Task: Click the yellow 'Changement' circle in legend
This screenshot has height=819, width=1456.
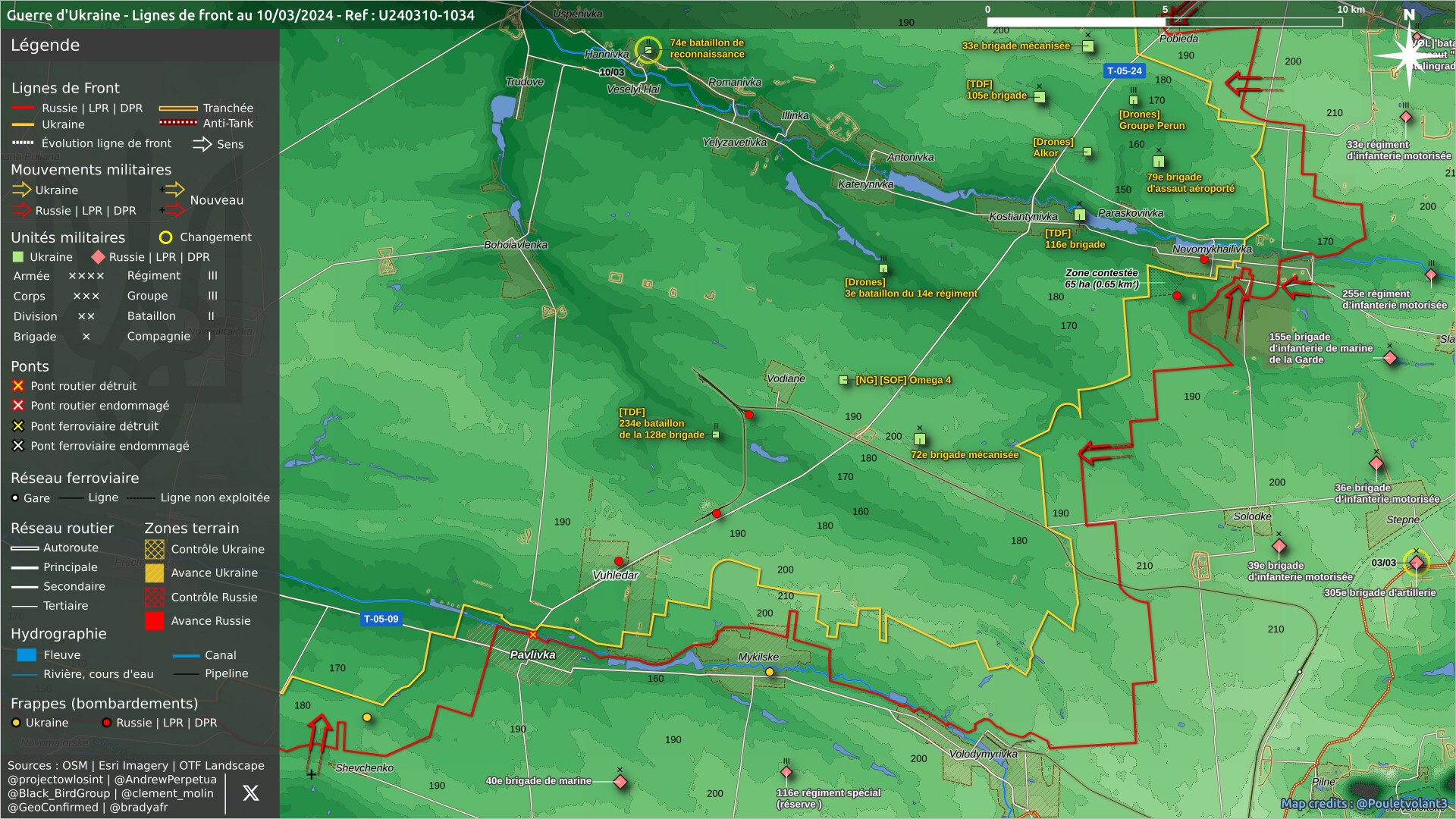Action: [x=165, y=237]
